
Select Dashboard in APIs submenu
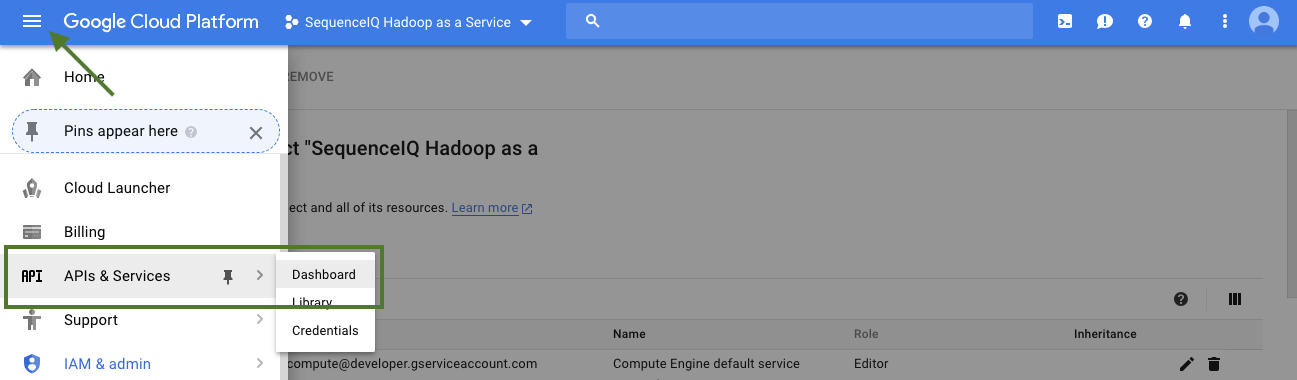(324, 274)
